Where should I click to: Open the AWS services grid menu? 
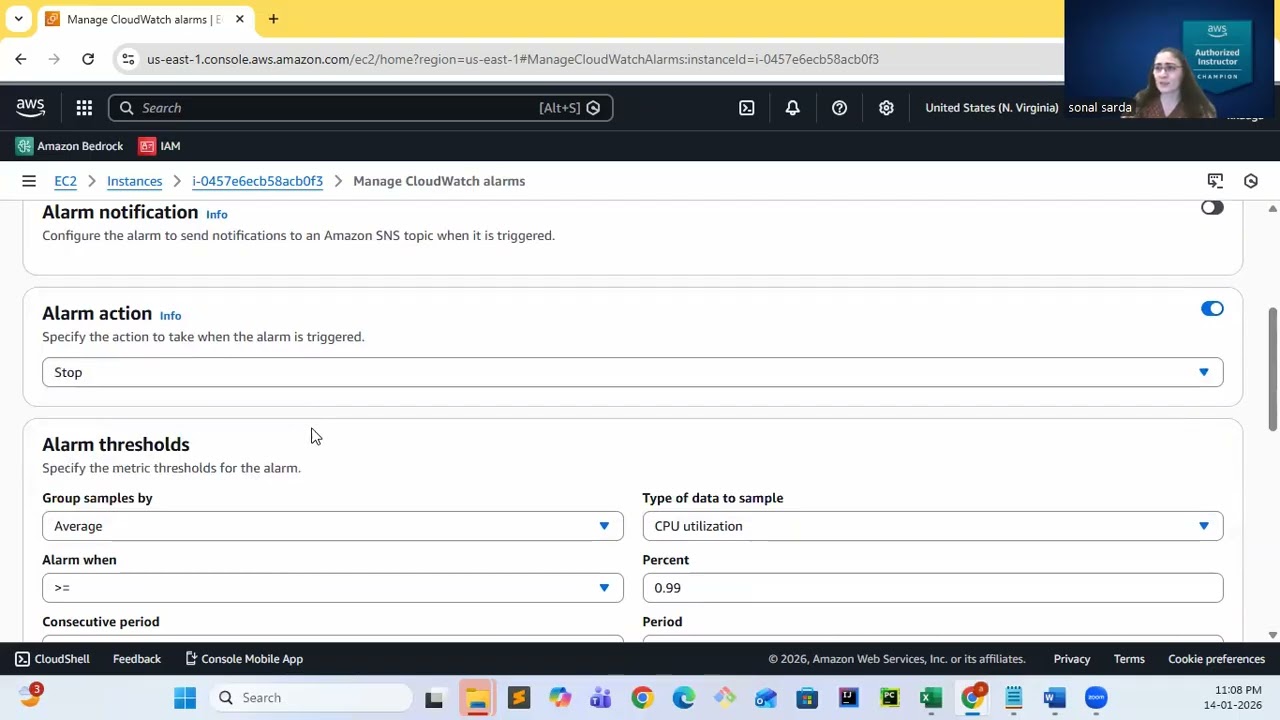pos(84,108)
